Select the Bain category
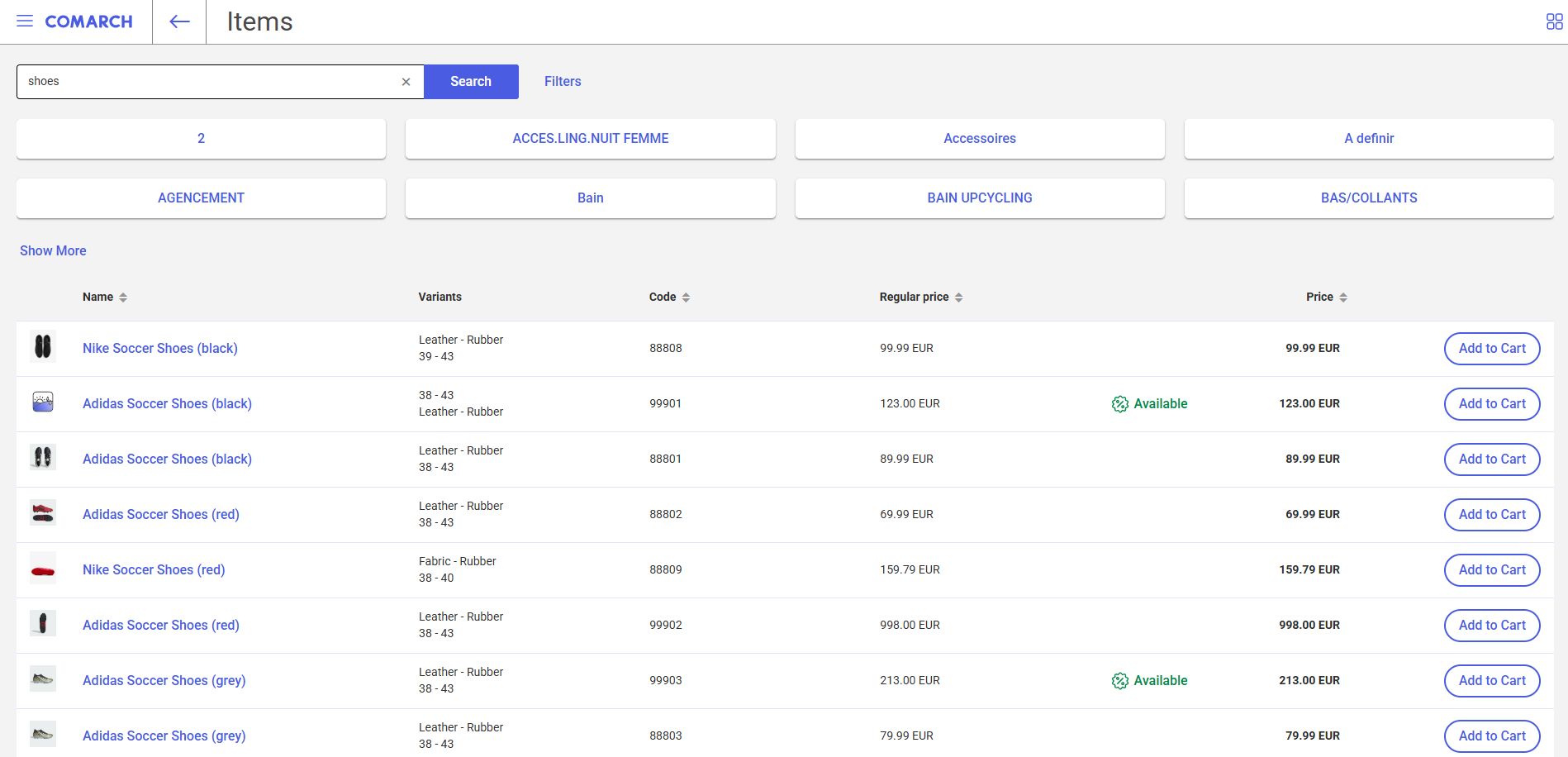This screenshot has width=1568, height=757. pyautogui.click(x=591, y=198)
